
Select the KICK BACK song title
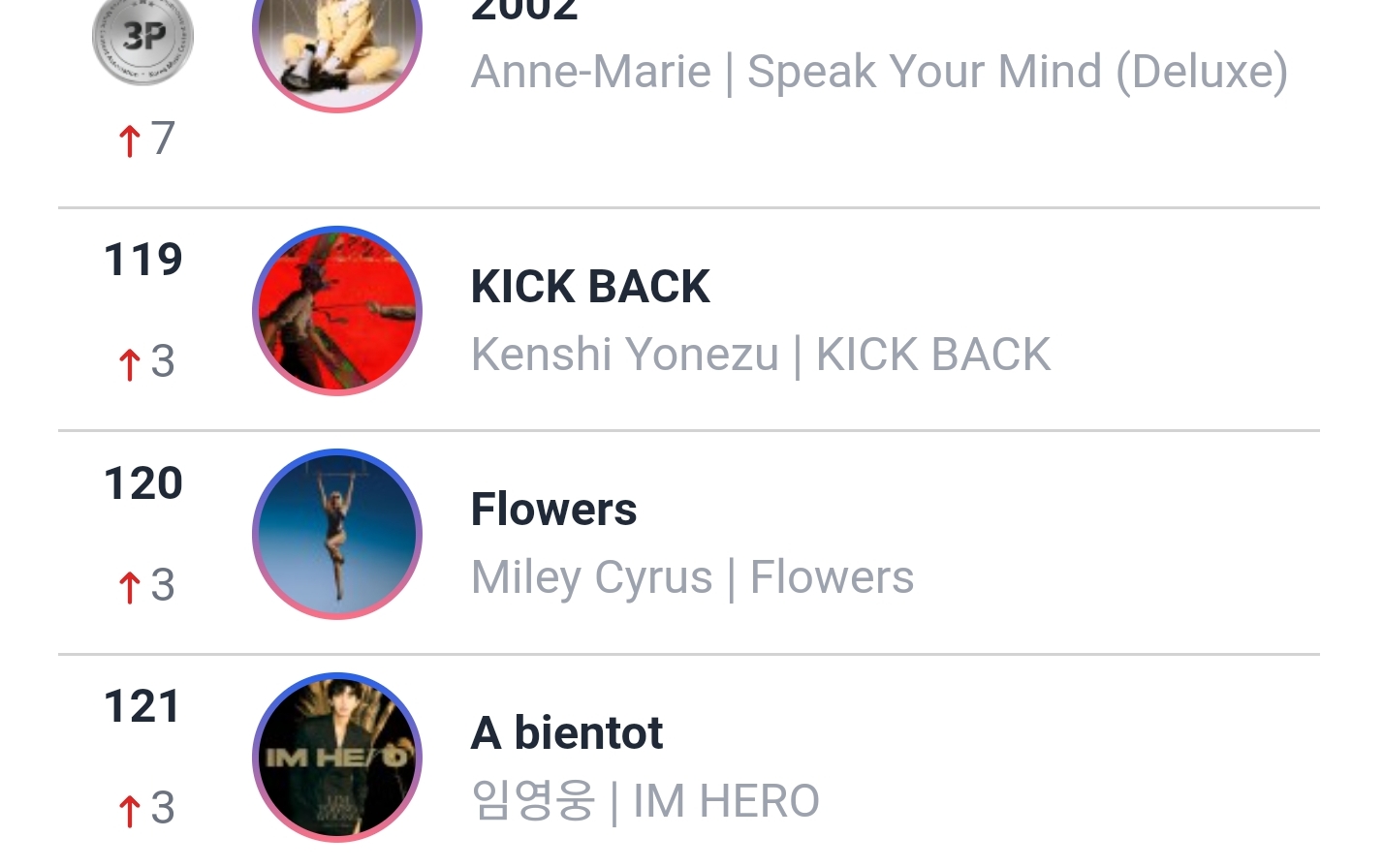click(x=590, y=287)
